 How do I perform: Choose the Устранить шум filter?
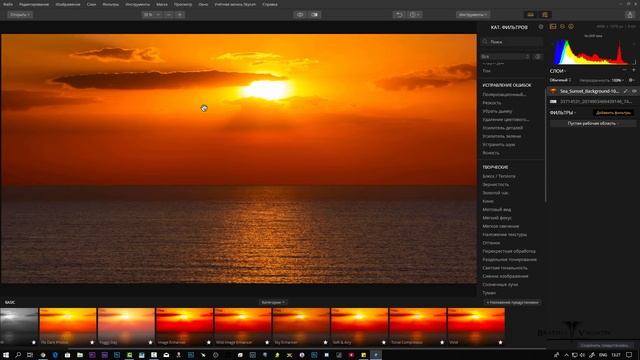tap(499, 144)
